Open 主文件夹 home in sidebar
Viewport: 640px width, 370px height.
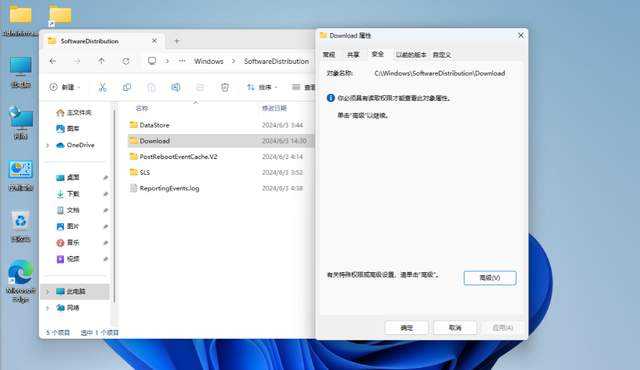pos(74,113)
